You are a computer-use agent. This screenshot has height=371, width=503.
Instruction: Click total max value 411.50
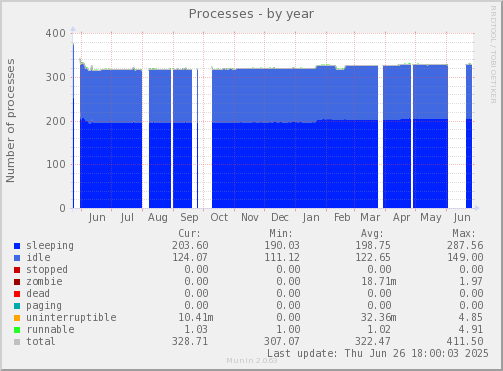[x=465, y=341]
